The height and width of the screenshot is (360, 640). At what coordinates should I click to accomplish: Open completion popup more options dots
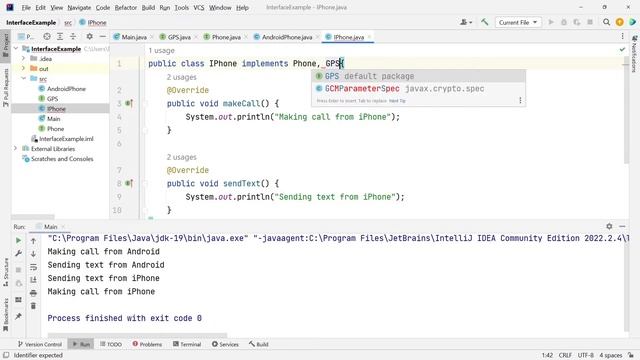tap(520, 100)
